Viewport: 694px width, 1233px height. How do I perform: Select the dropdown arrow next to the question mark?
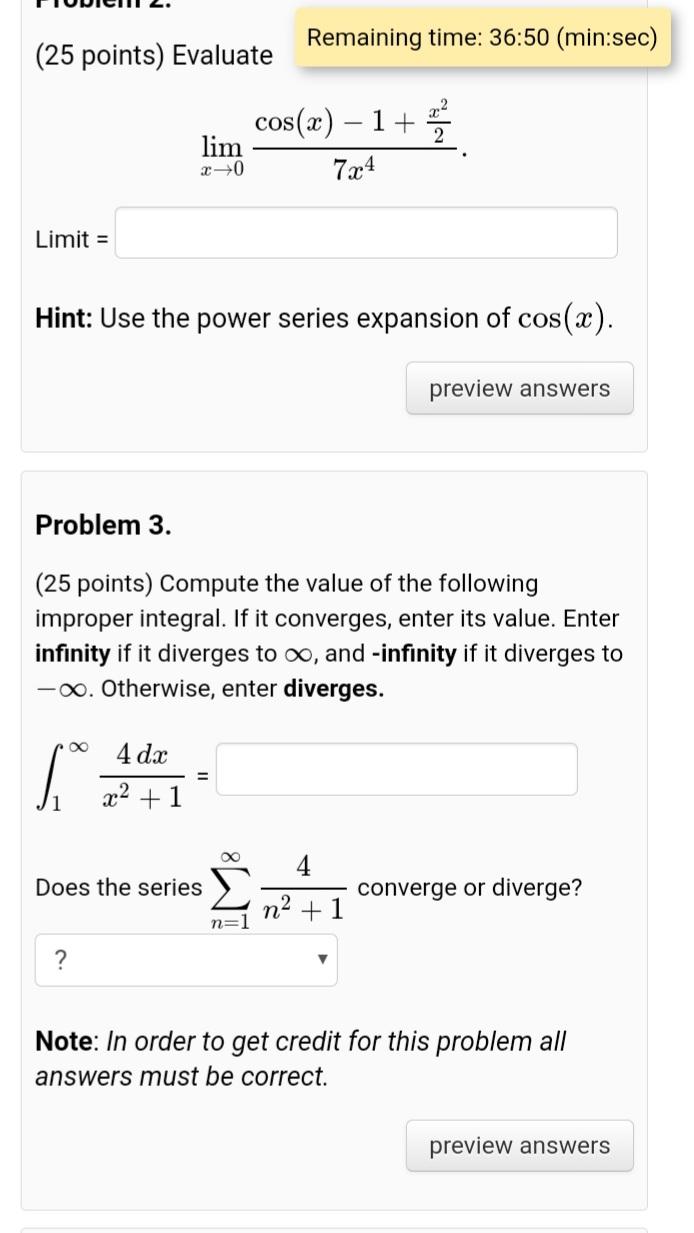point(323,960)
